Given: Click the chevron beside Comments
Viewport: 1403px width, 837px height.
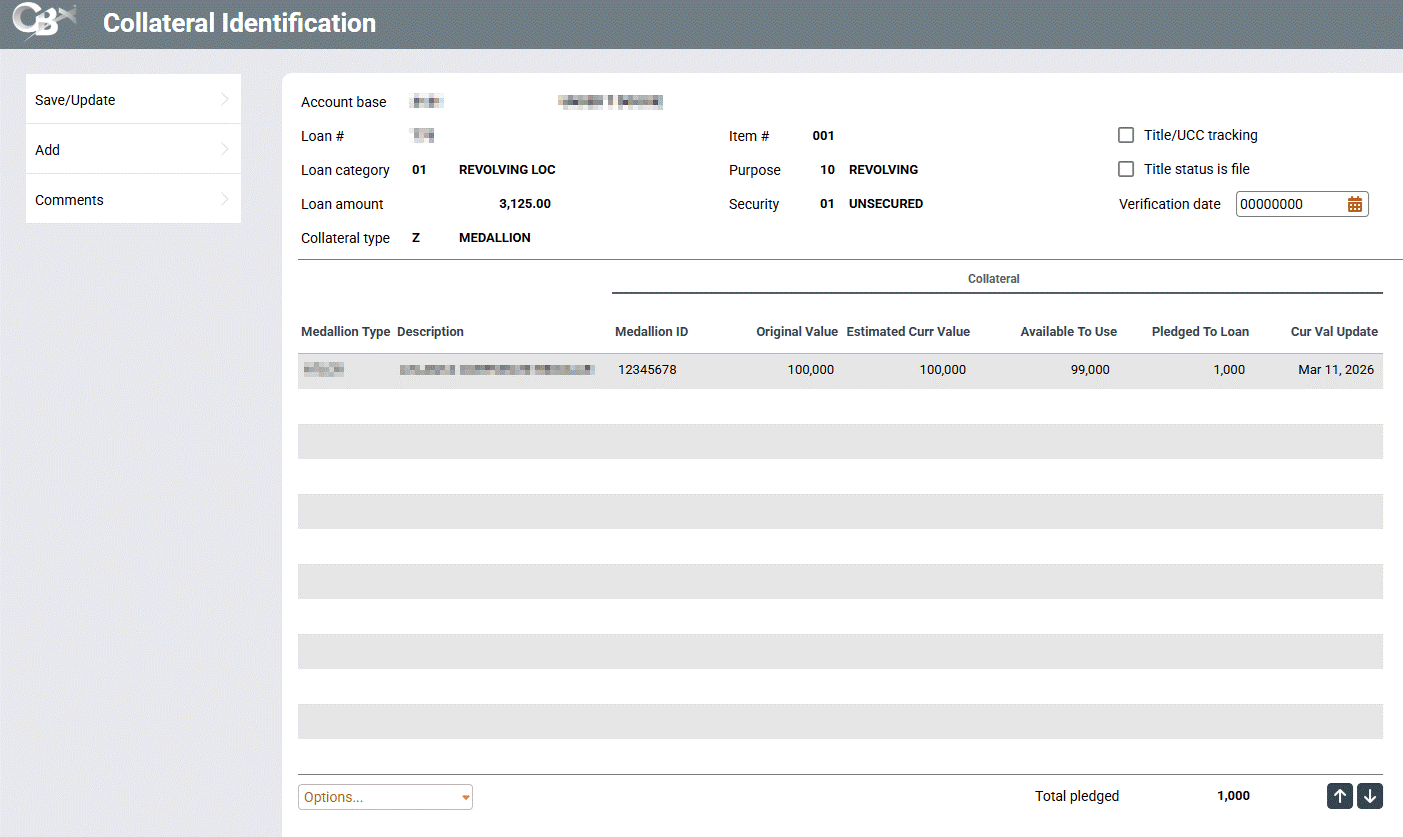Looking at the screenshot, I should (x=225, y=199).
